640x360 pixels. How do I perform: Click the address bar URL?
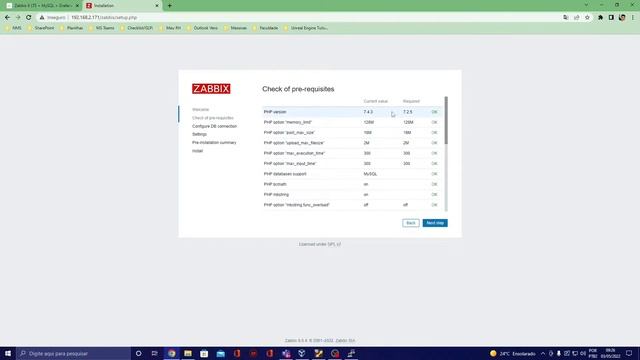click(104, 18)
